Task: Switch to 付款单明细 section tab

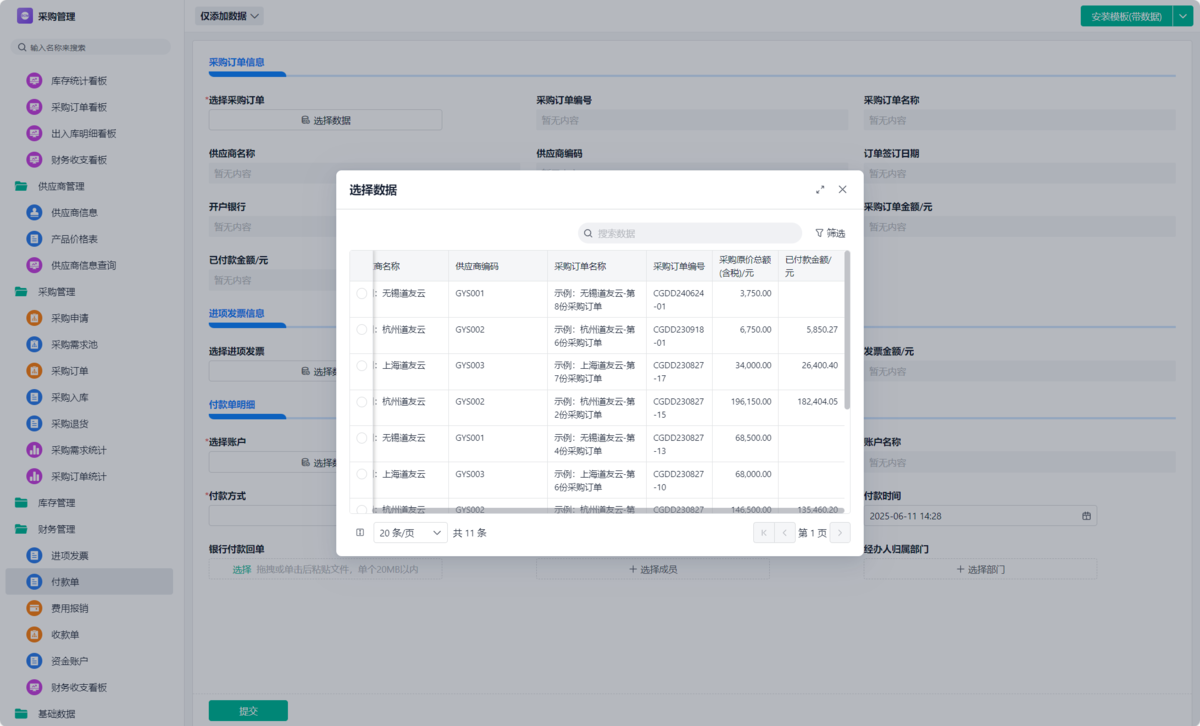Action: click(x=232, y=405)
